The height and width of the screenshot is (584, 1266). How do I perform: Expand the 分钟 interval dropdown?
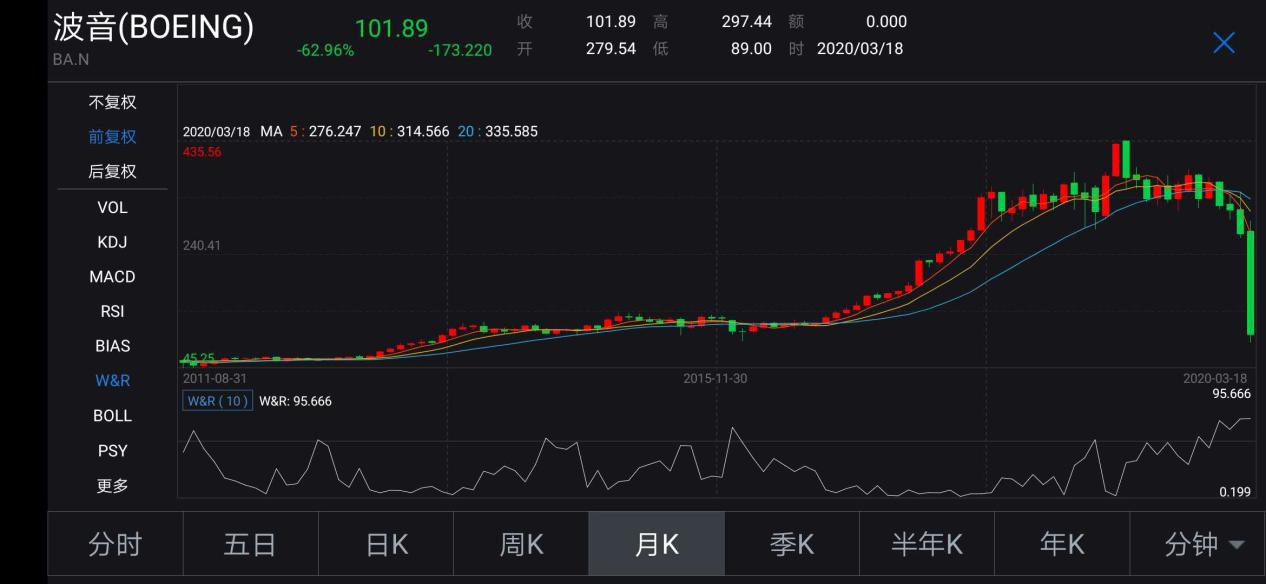[x=1203, y=544]
